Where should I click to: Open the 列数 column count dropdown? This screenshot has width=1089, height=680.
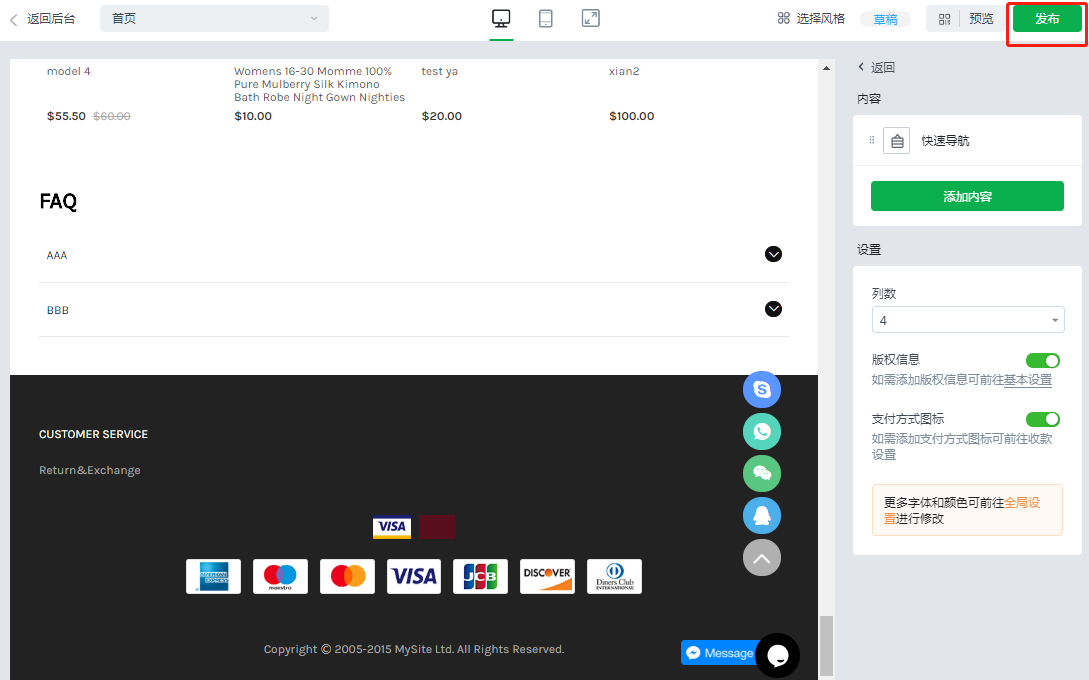coord(968,320)
